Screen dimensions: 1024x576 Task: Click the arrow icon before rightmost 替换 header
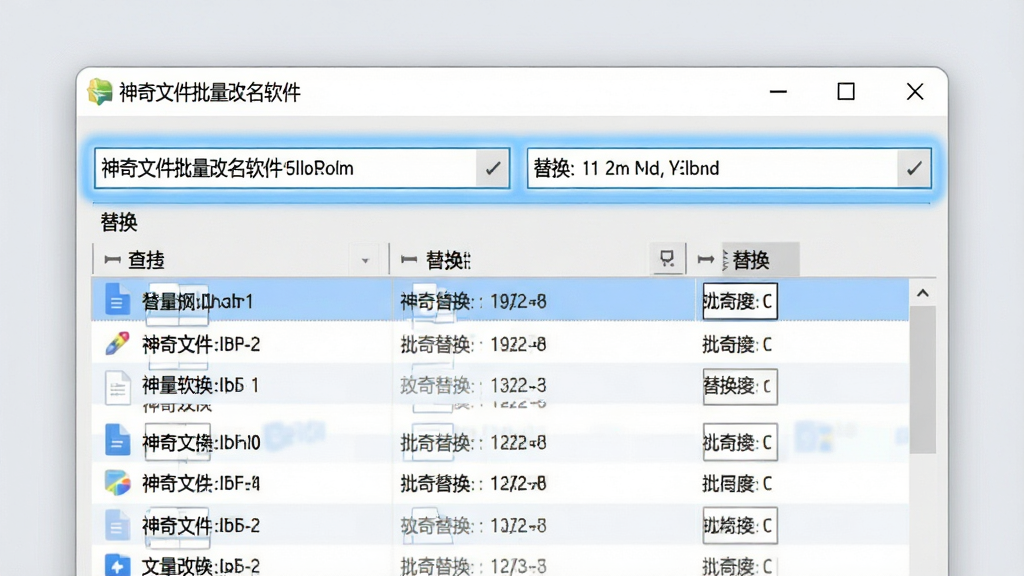[705, 260]
